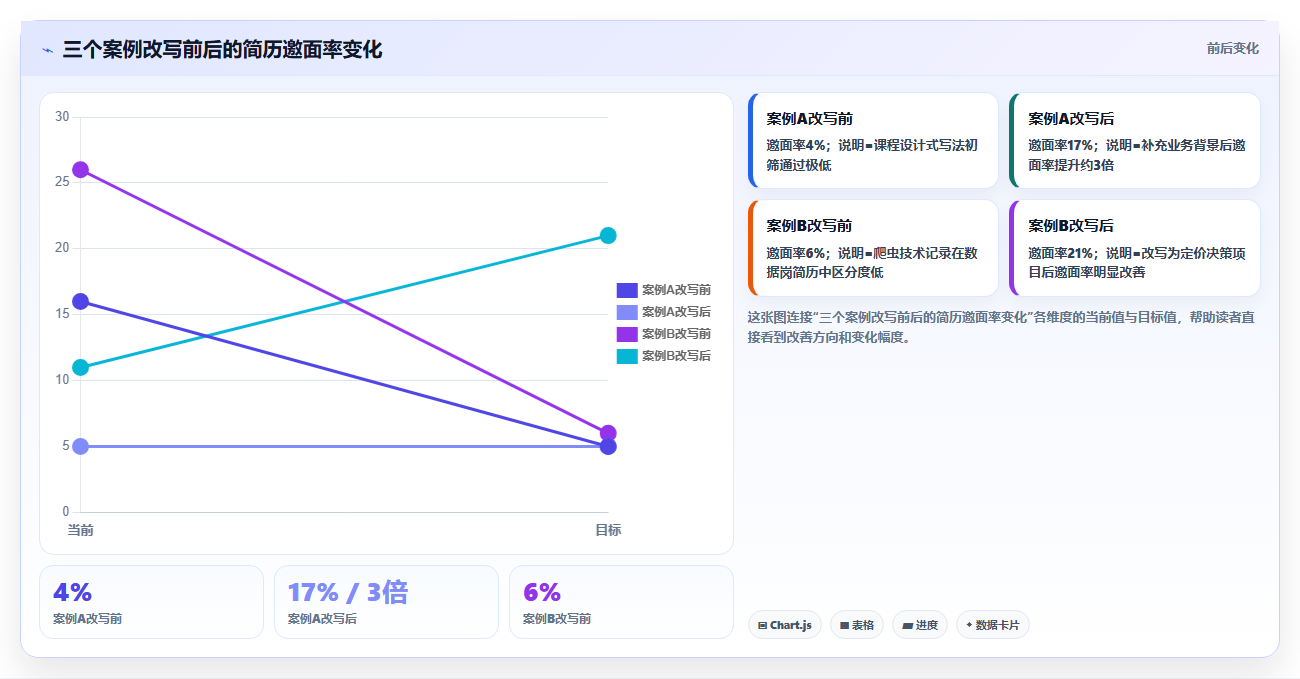Click the 目标 x-axis label

(608, 530)
